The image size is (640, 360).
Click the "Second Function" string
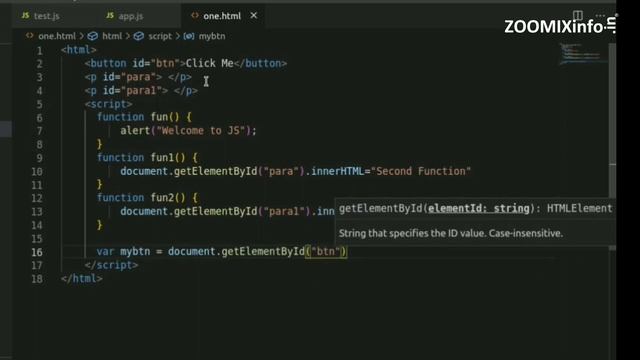(420, 171)
